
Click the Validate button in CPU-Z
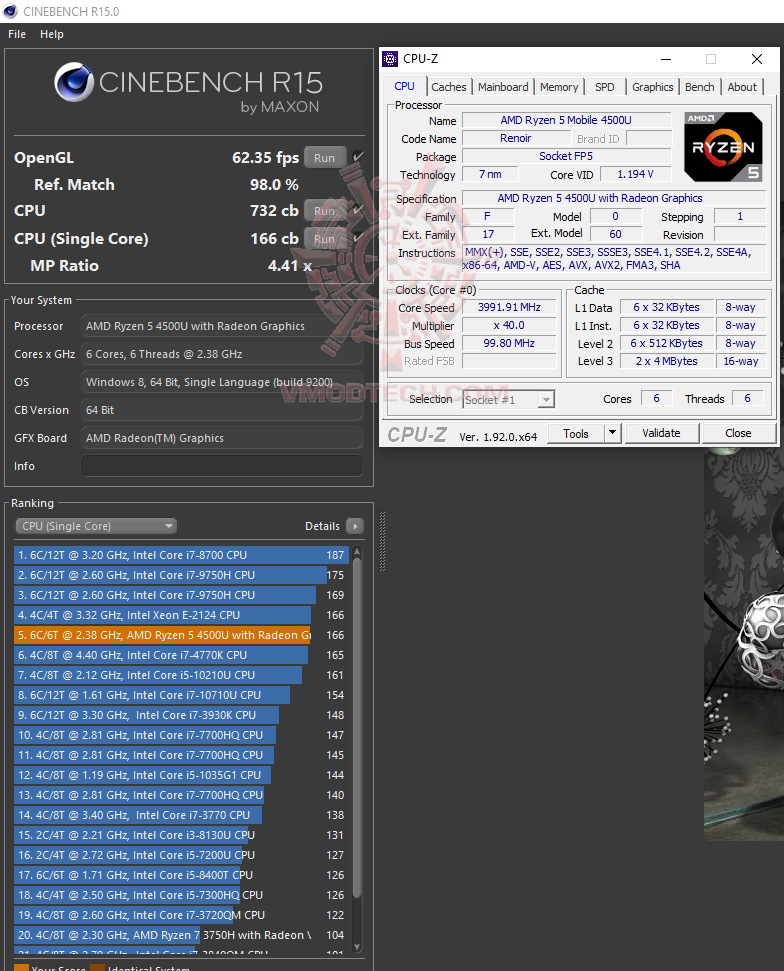coord(661,433)
